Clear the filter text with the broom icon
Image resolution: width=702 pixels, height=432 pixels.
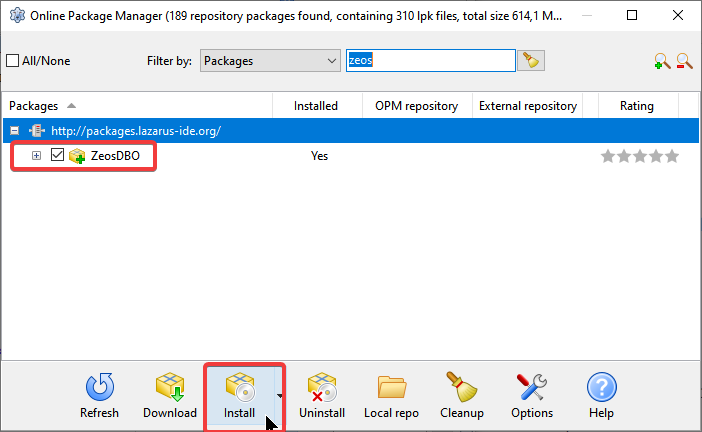coord(531,60)
